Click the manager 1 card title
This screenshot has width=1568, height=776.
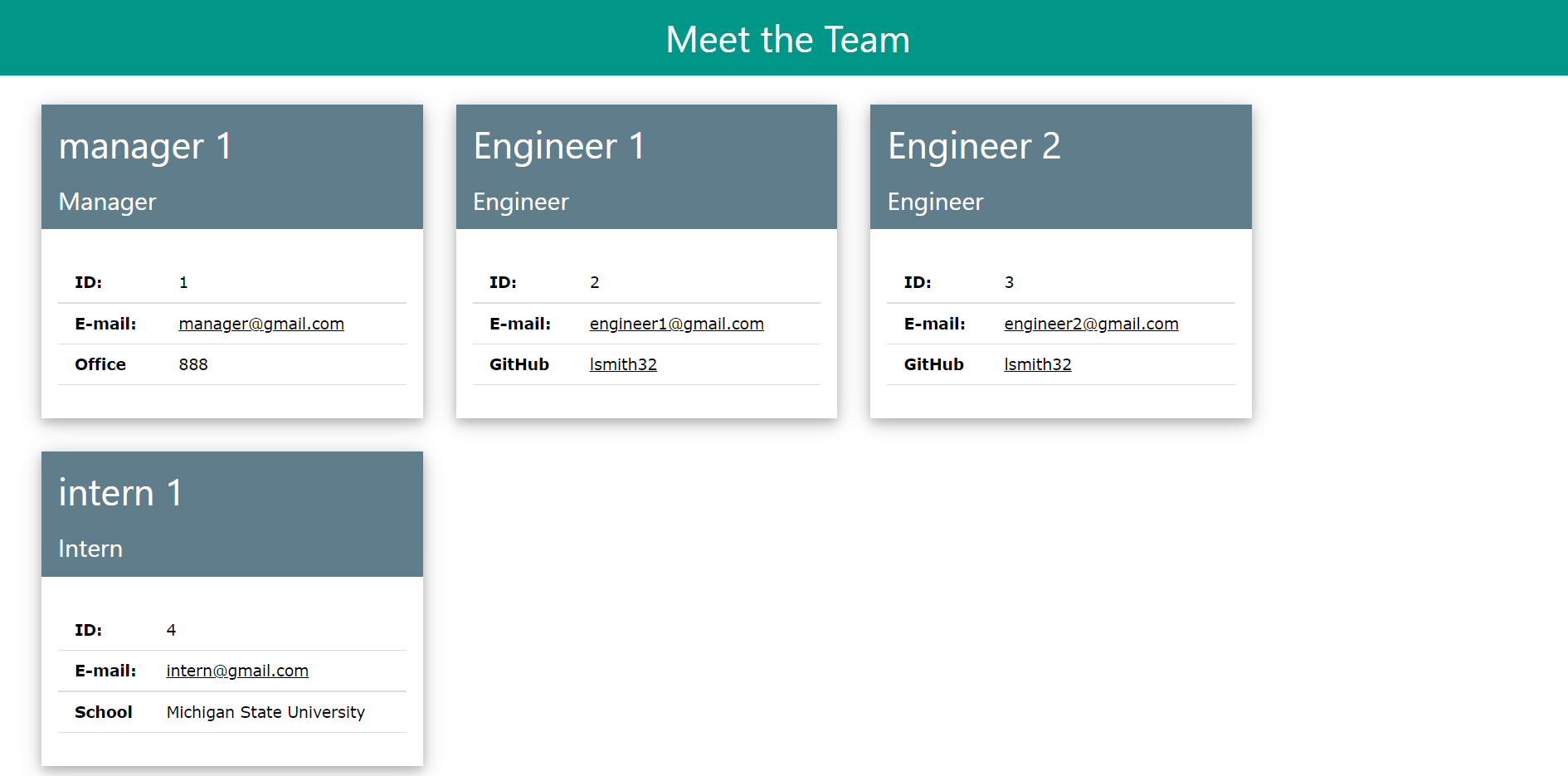click(146, 146)
